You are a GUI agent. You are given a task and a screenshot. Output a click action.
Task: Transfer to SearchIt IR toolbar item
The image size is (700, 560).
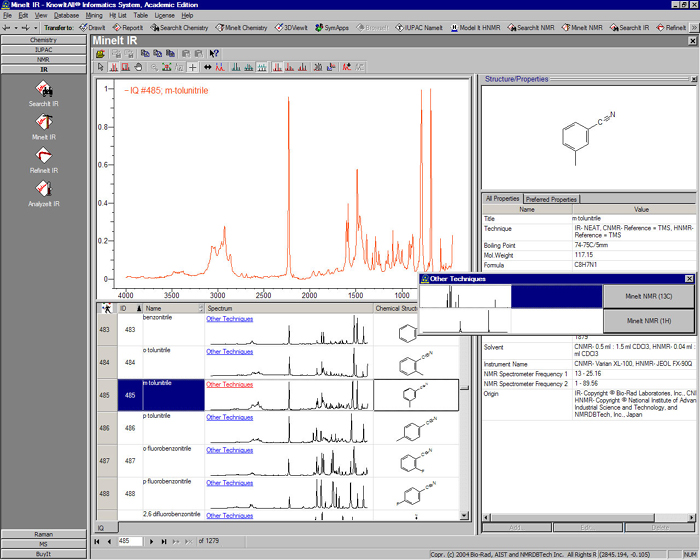point(629,28)
